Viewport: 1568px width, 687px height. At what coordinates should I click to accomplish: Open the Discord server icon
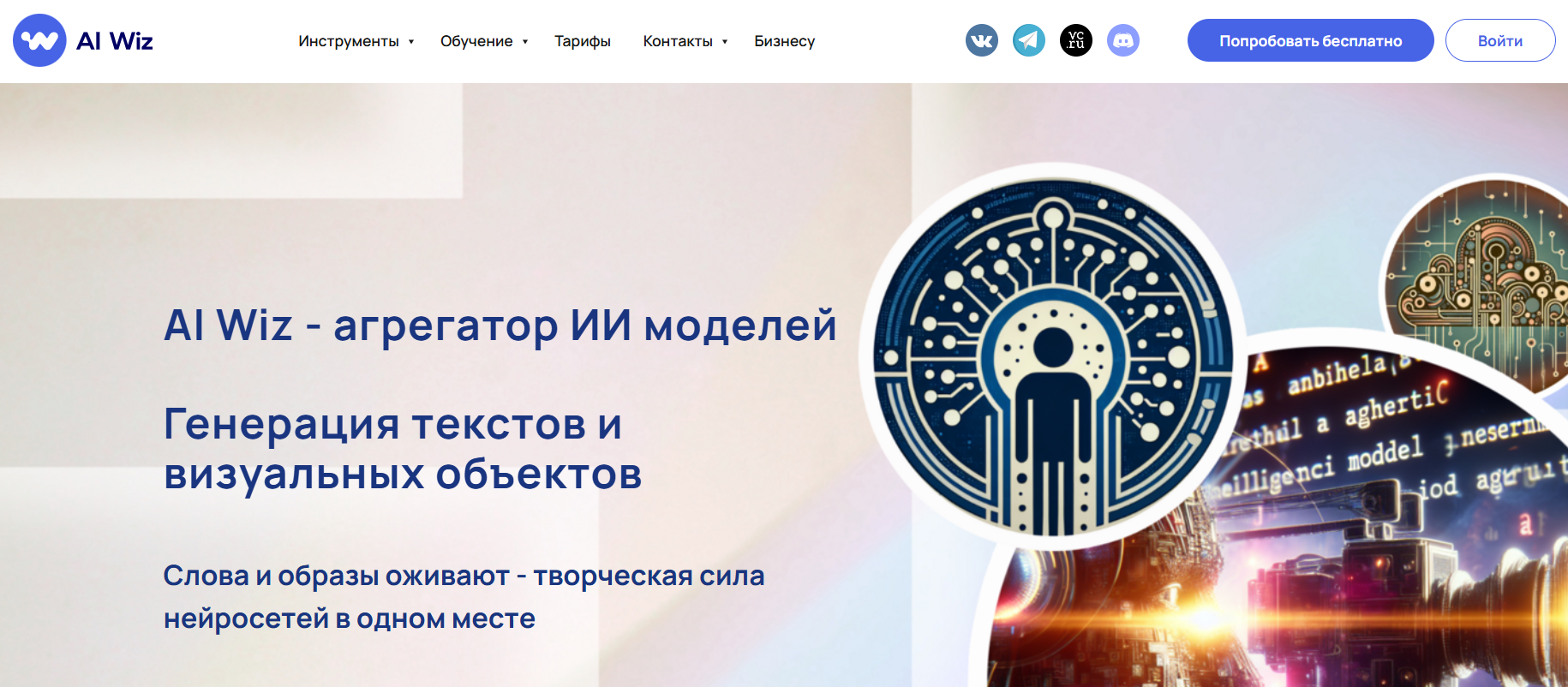point(1123,40)
